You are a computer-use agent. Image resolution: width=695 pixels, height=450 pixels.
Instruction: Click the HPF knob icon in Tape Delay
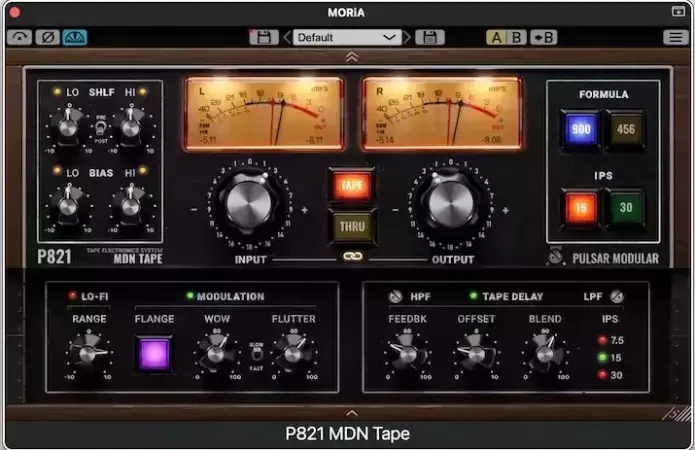(x=395, y=296)
